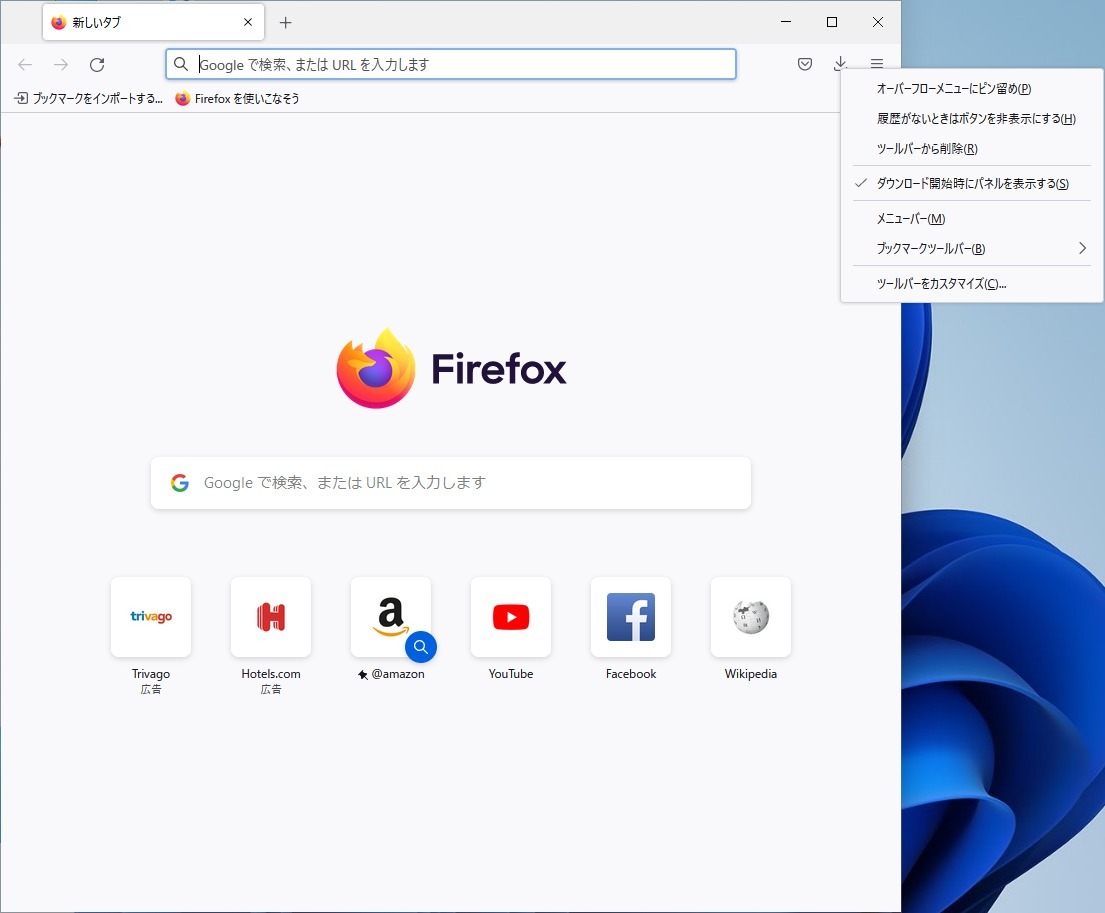This screenshot has height=913, width=1105.
Task: Minimize the Firefox window
Action: pyautogui.click(x=786, y=23)
